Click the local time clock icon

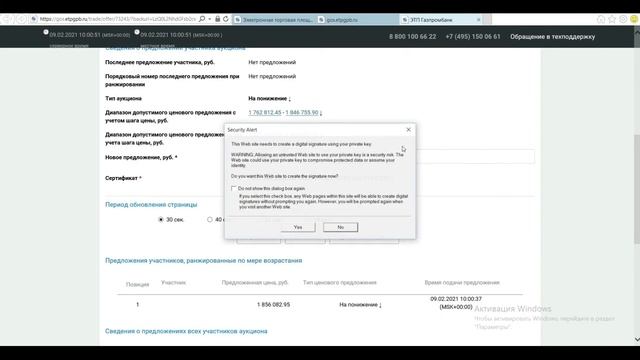tap(137, 32)
